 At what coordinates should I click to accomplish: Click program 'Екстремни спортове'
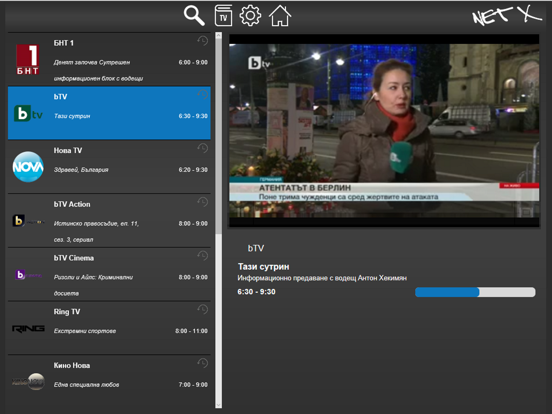click(x=85, y=331)
